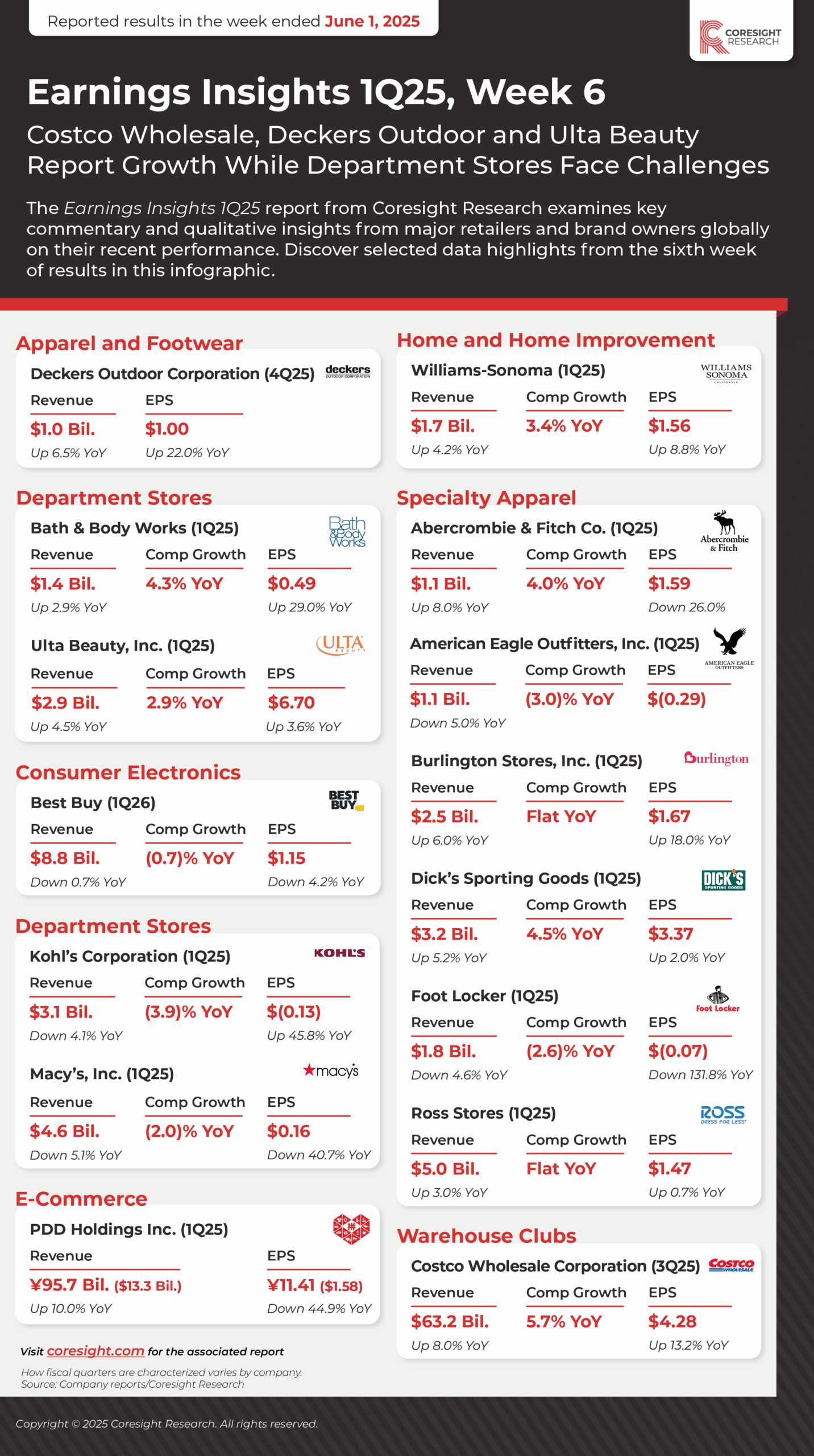Click the PDD Holdings red logo
Image resolution: width=814 pixels, height=1456 pixels.
point(351,1228)
